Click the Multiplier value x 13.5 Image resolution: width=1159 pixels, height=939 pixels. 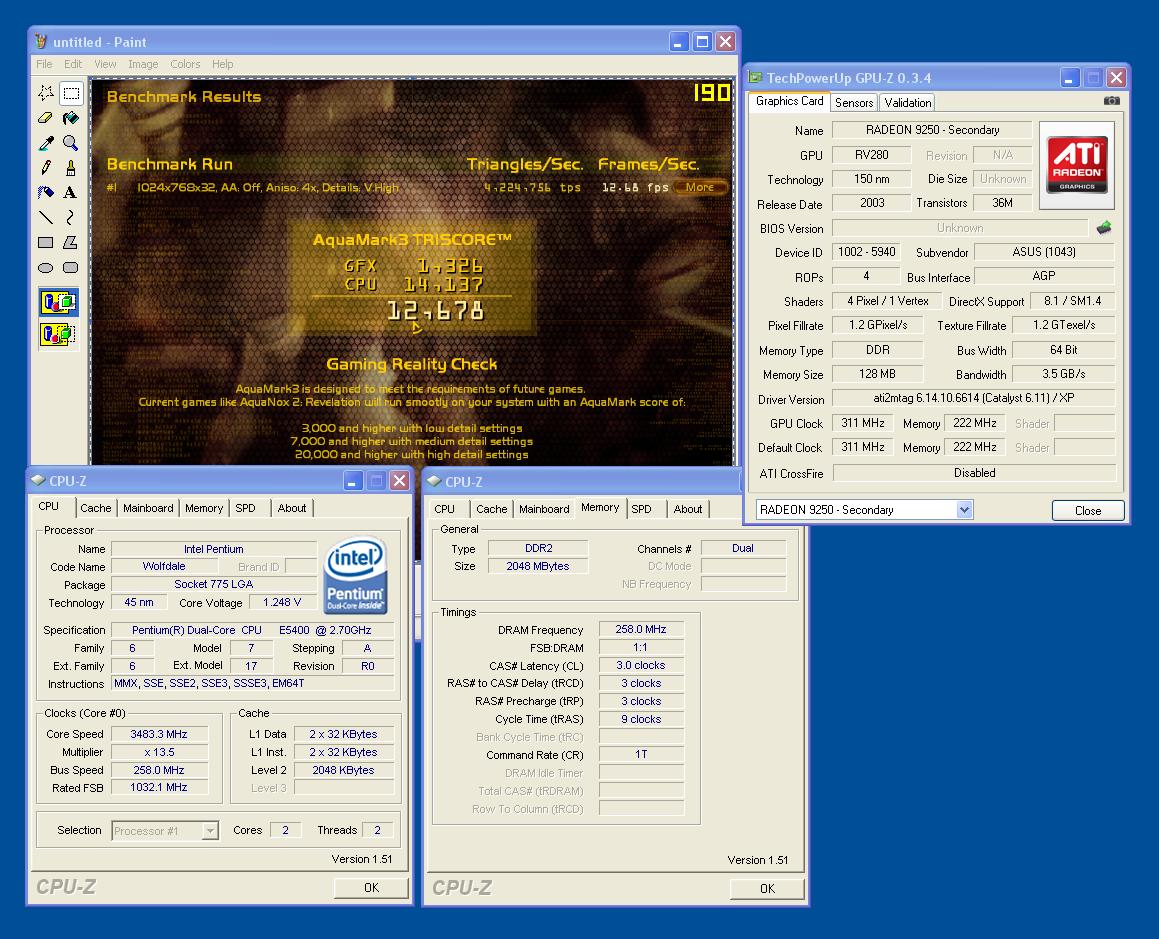click(159, 752)
